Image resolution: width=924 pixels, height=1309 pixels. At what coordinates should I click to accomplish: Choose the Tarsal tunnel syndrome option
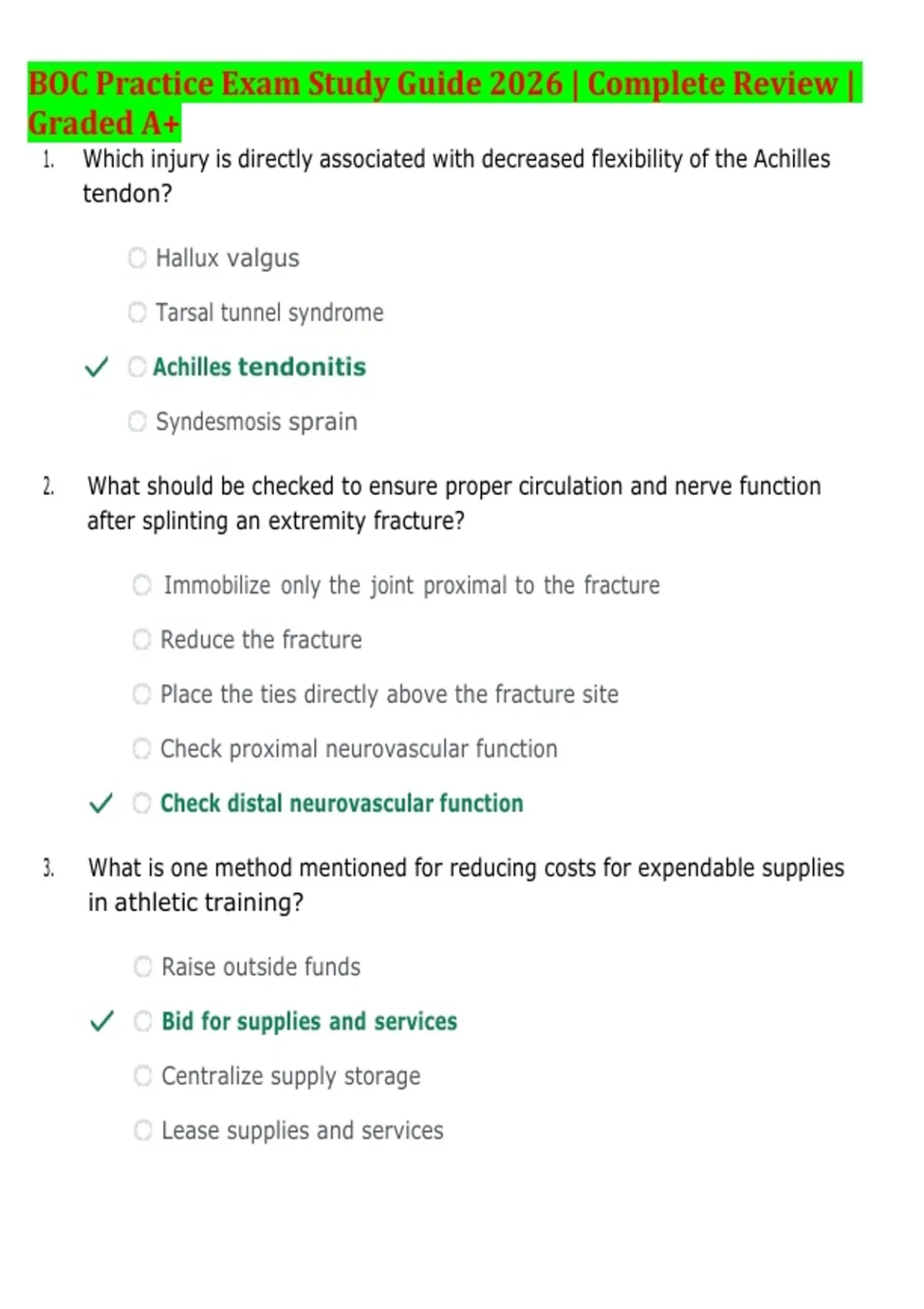(x=137, y=312)
